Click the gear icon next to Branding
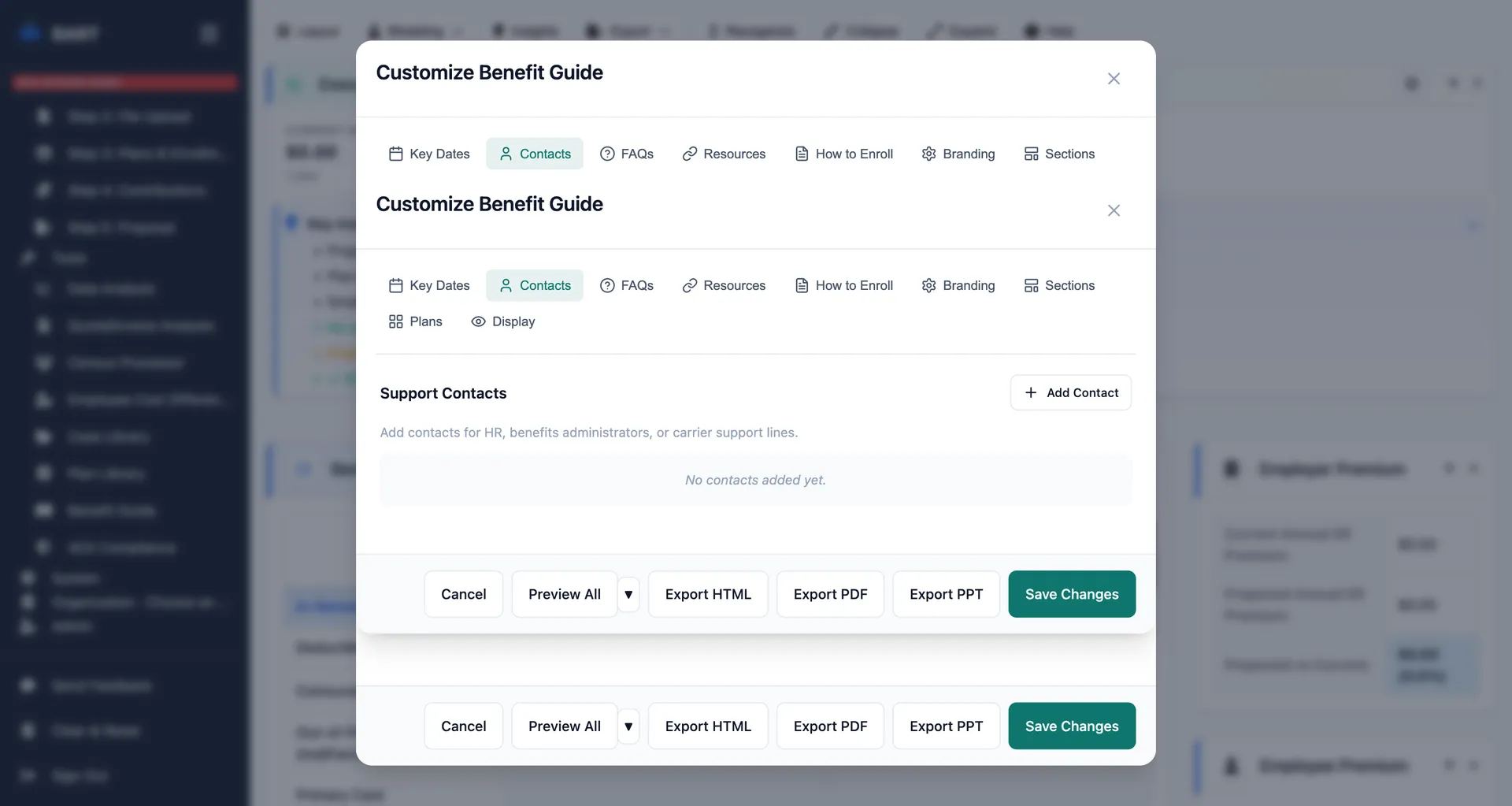The width and height of the screenshot is (1512, 806). tap(929, 285)
